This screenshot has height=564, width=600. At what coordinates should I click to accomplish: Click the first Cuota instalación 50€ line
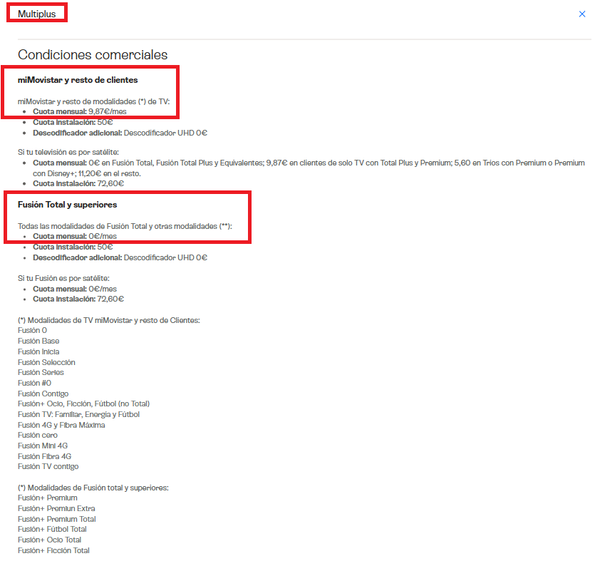pos(73,122)
